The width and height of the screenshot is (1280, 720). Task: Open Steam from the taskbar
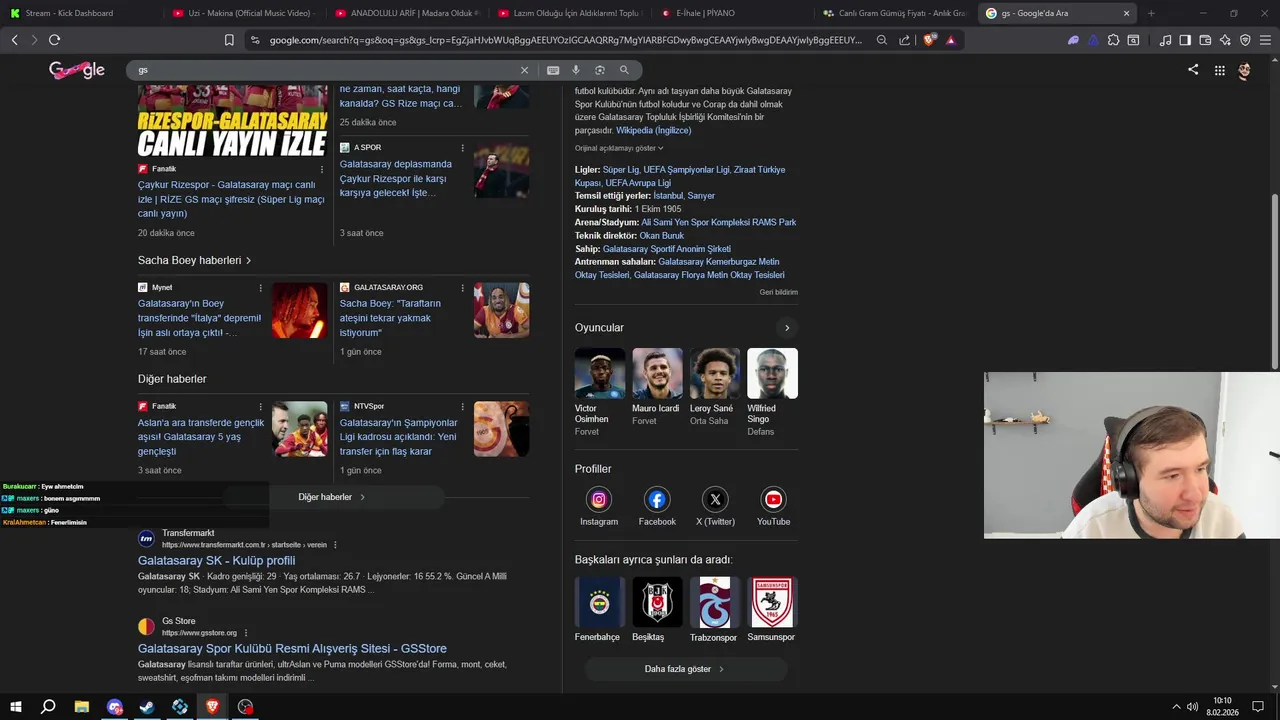(x=147, y=707)
